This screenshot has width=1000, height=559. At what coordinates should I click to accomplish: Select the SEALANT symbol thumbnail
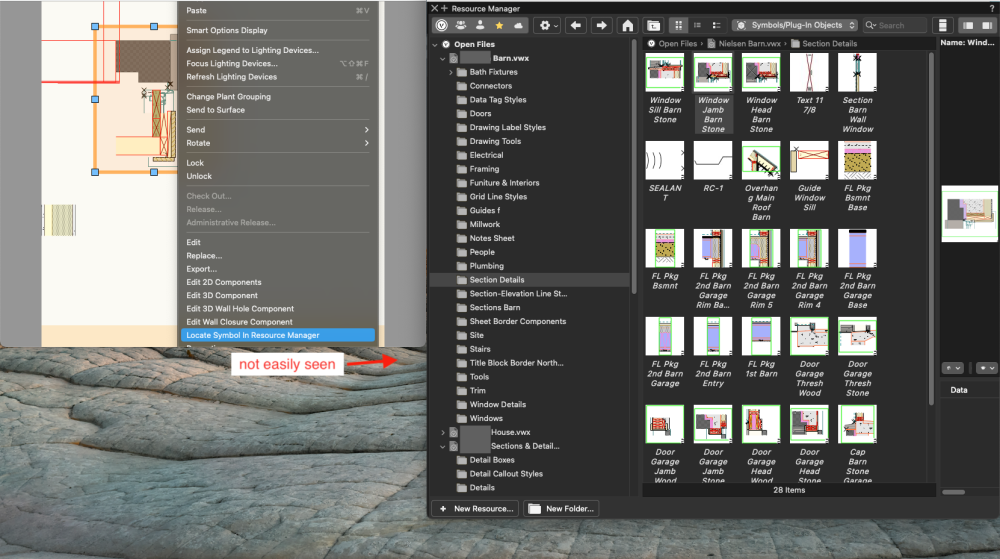point(665,162)
